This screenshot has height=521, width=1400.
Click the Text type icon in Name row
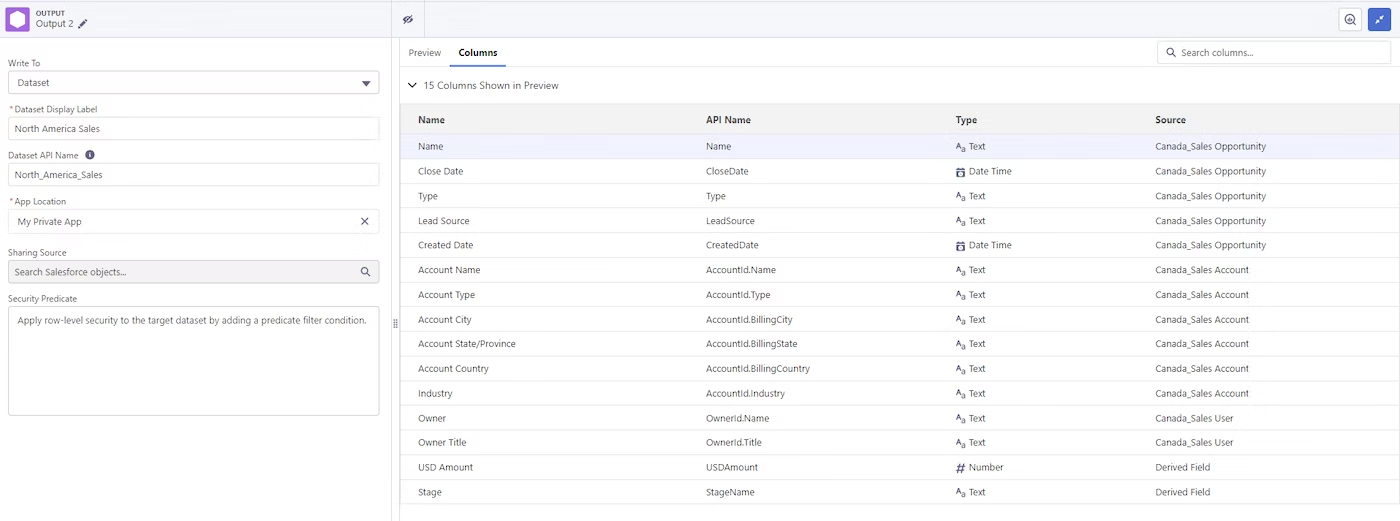(x=960, y=147)
